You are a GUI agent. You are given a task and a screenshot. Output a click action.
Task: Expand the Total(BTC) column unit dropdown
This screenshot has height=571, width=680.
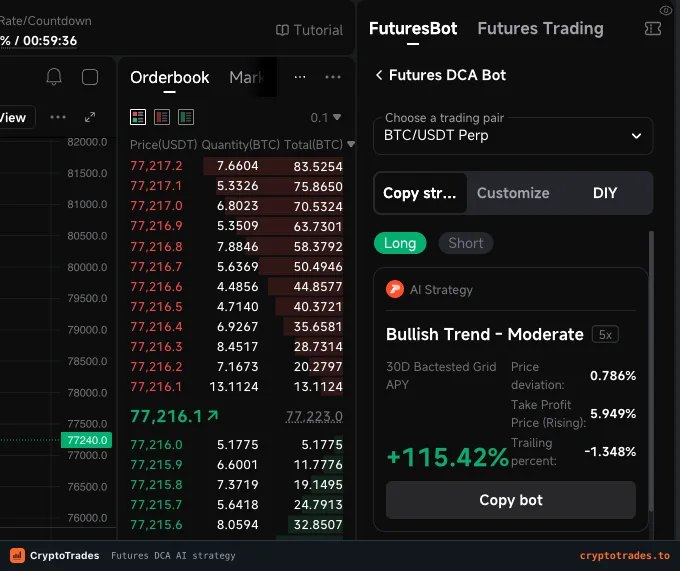coord(351,144)
